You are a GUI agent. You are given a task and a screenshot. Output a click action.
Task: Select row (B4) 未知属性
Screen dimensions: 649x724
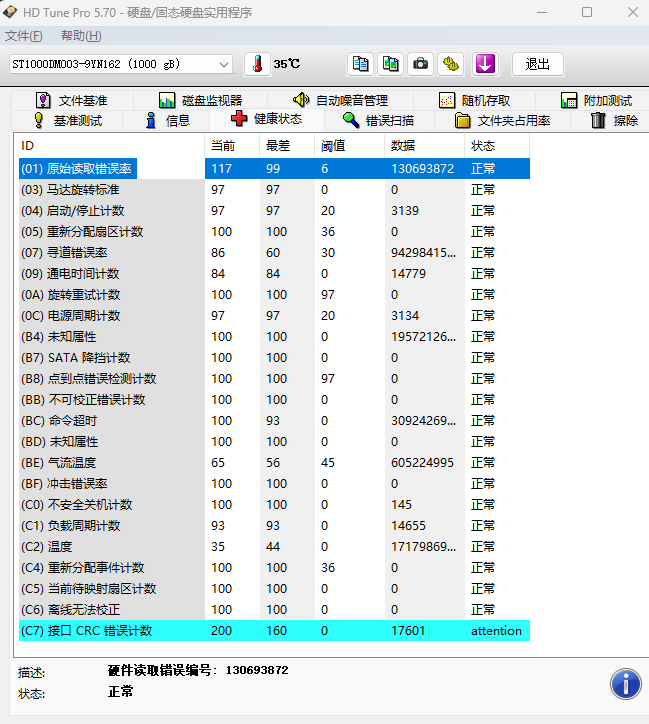(274, 337)
